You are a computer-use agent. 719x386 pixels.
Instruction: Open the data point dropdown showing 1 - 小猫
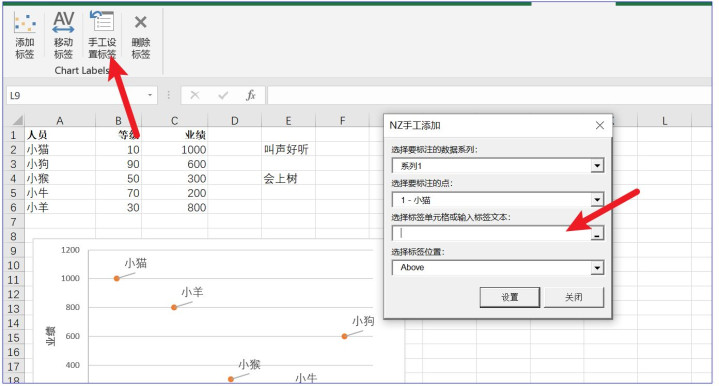pyautogui.click(x=597, y=199)
